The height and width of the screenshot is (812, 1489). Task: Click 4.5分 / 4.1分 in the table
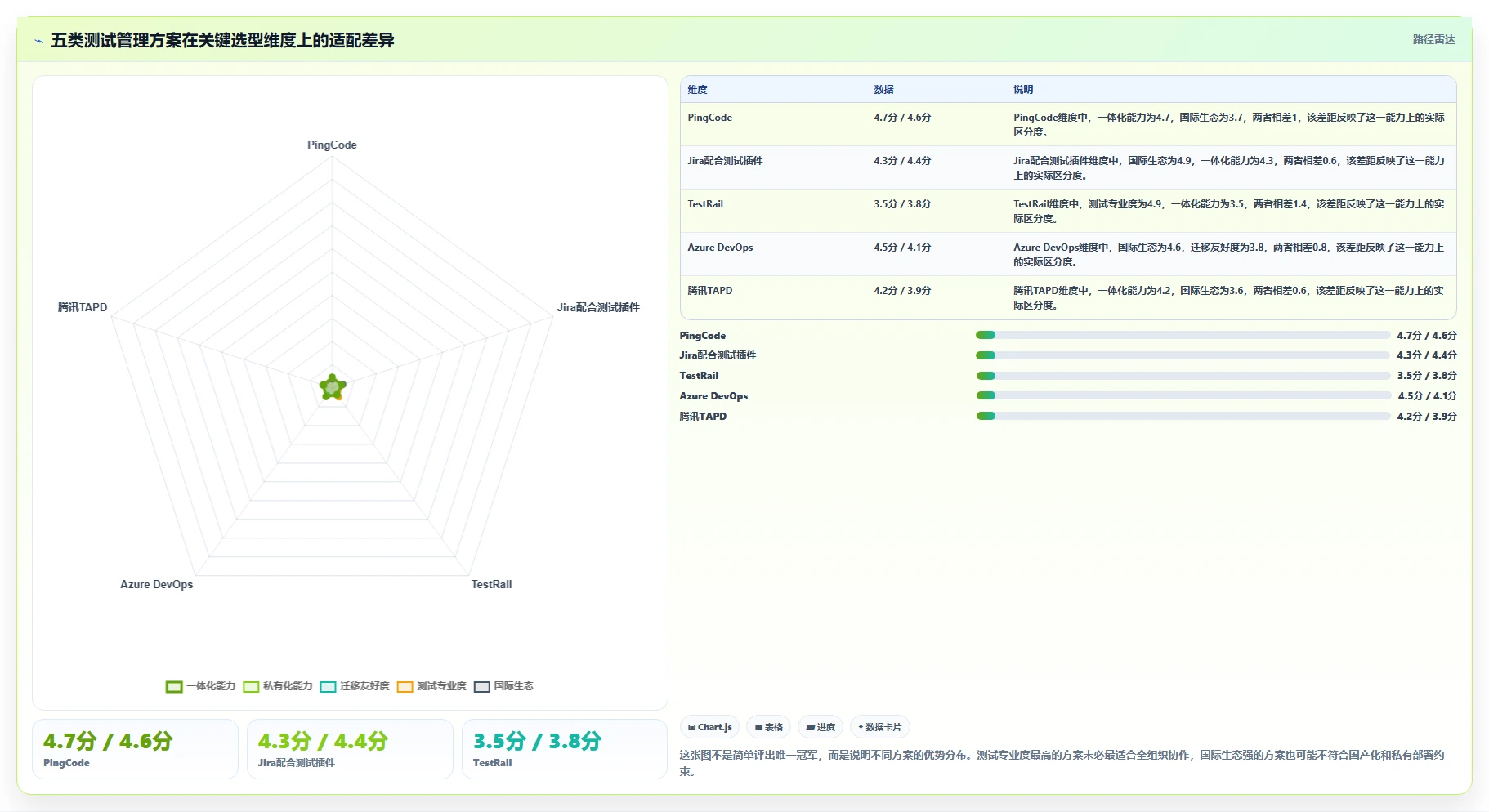pos(902,248)
